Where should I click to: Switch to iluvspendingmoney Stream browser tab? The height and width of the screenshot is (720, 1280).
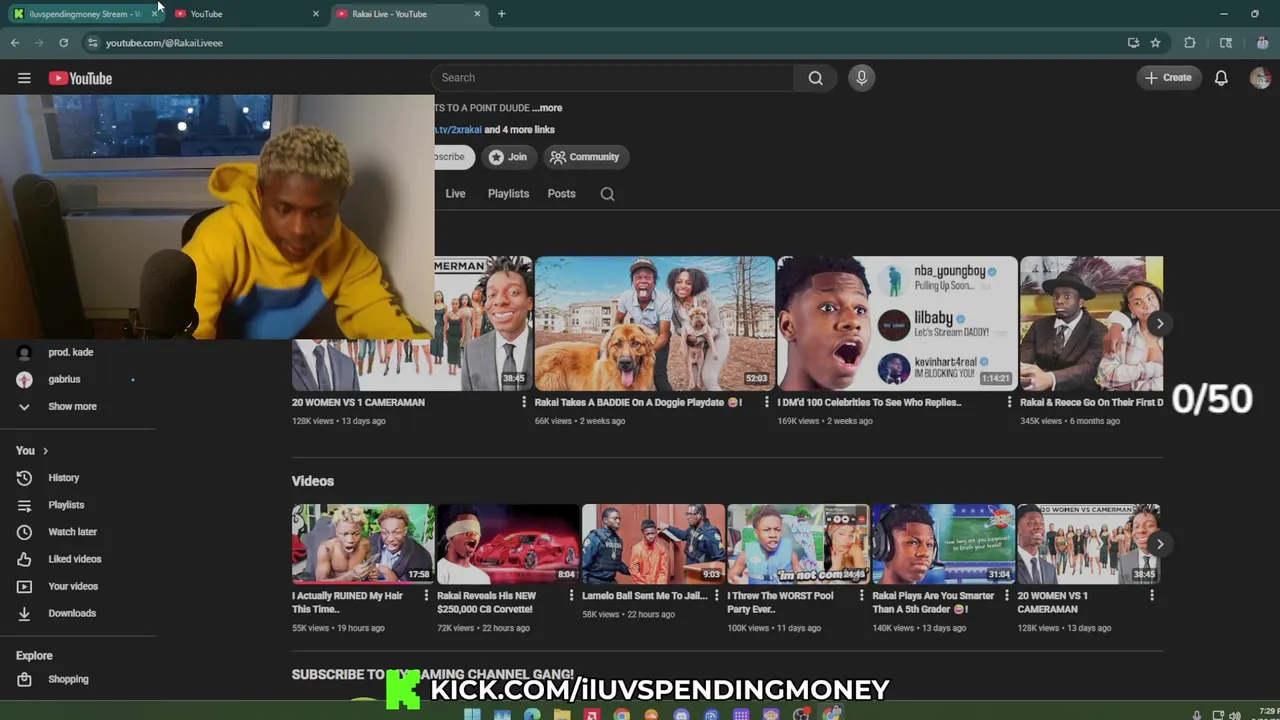84,14
